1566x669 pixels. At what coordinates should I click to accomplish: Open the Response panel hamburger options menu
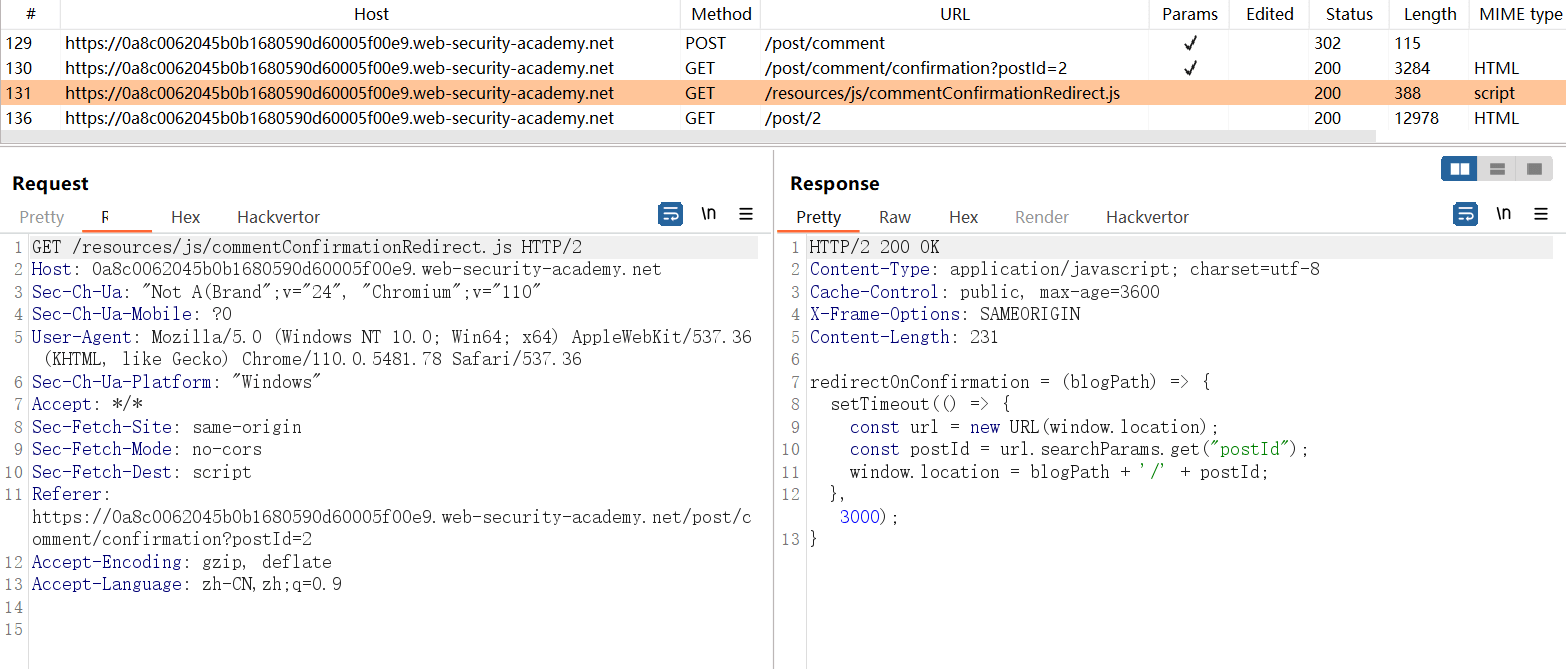[x=1541, y=214]
